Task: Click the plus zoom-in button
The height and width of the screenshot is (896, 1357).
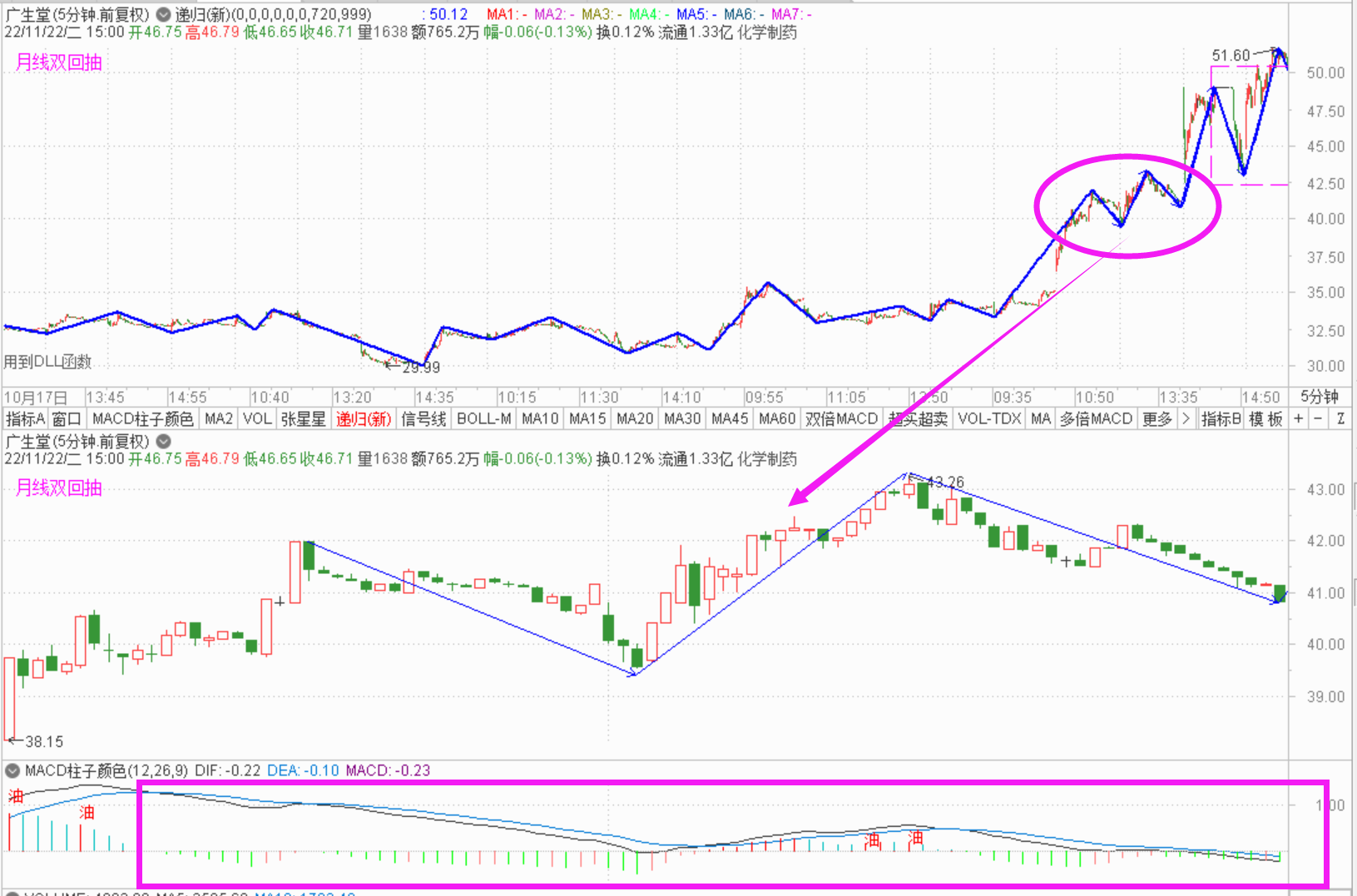Action: 1299,418
